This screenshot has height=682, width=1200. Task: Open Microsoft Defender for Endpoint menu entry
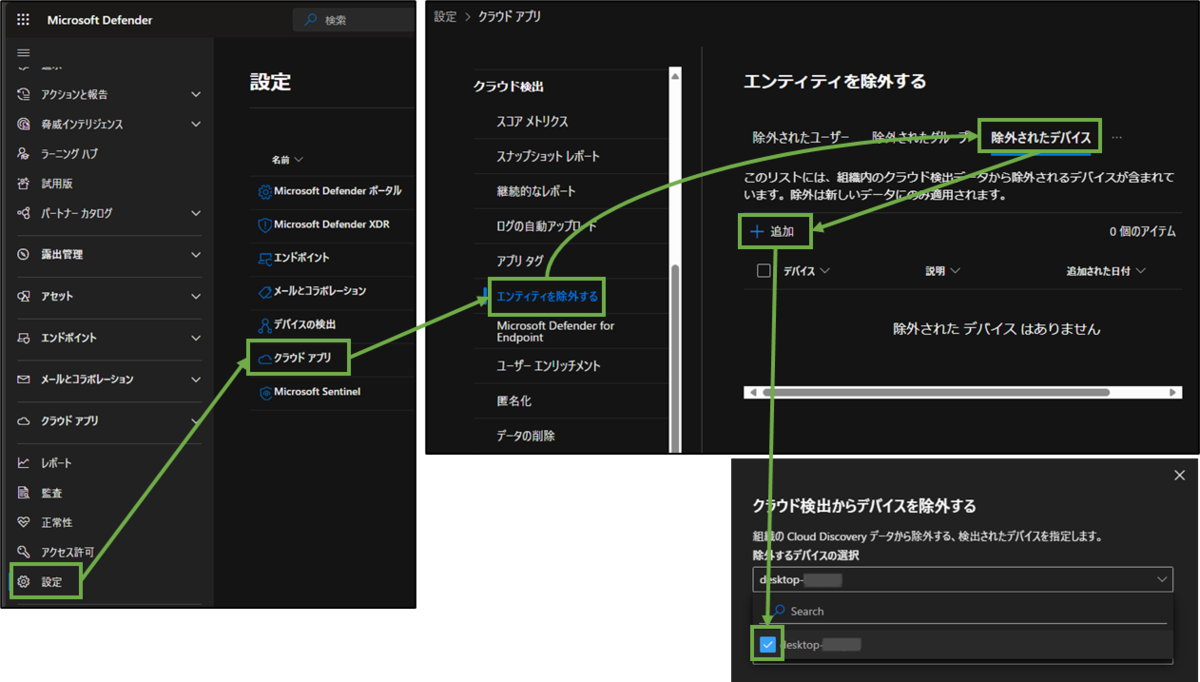click(555, 332)
